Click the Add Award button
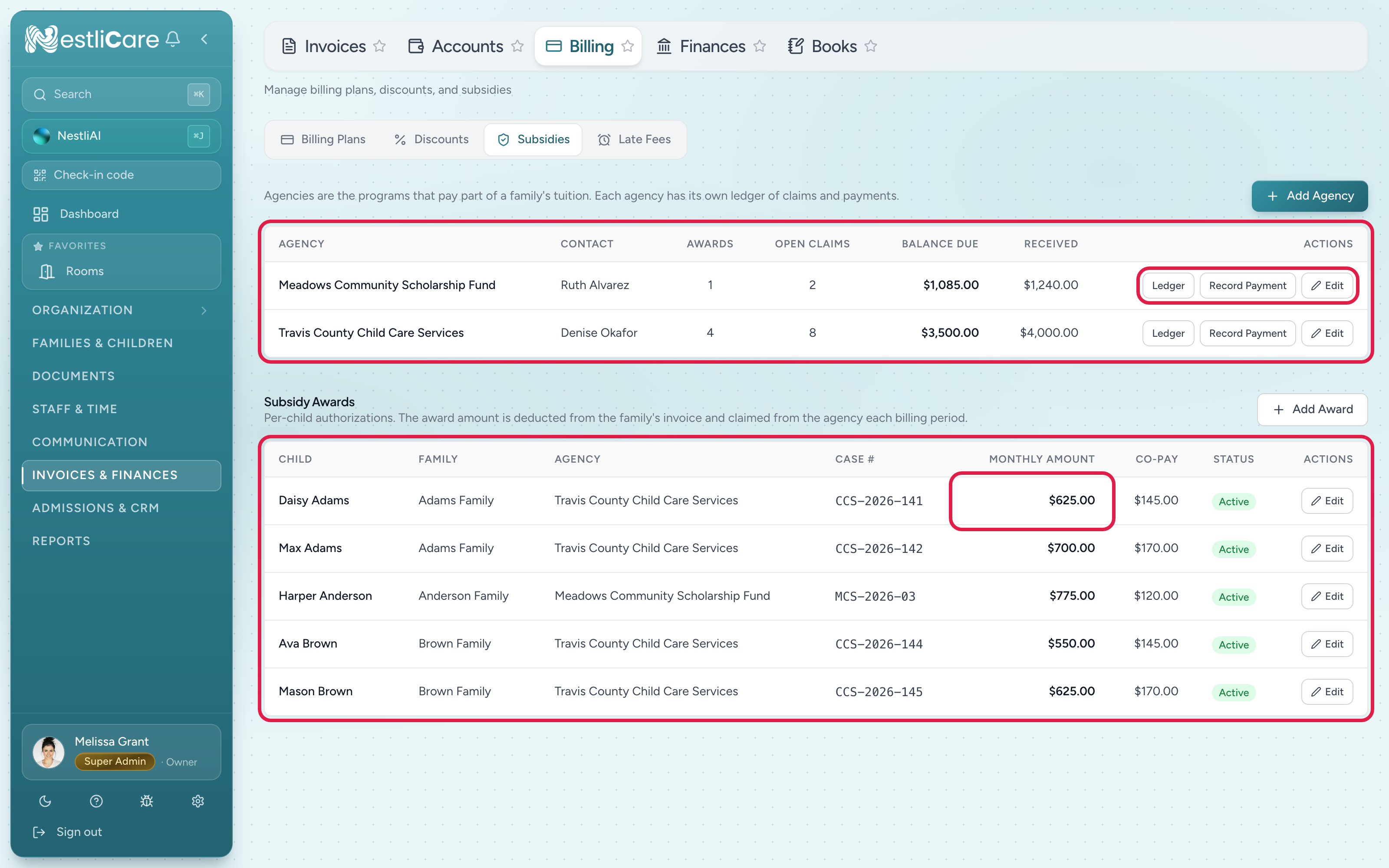This screenshot has width=1389, height=868. (1312, 409)
